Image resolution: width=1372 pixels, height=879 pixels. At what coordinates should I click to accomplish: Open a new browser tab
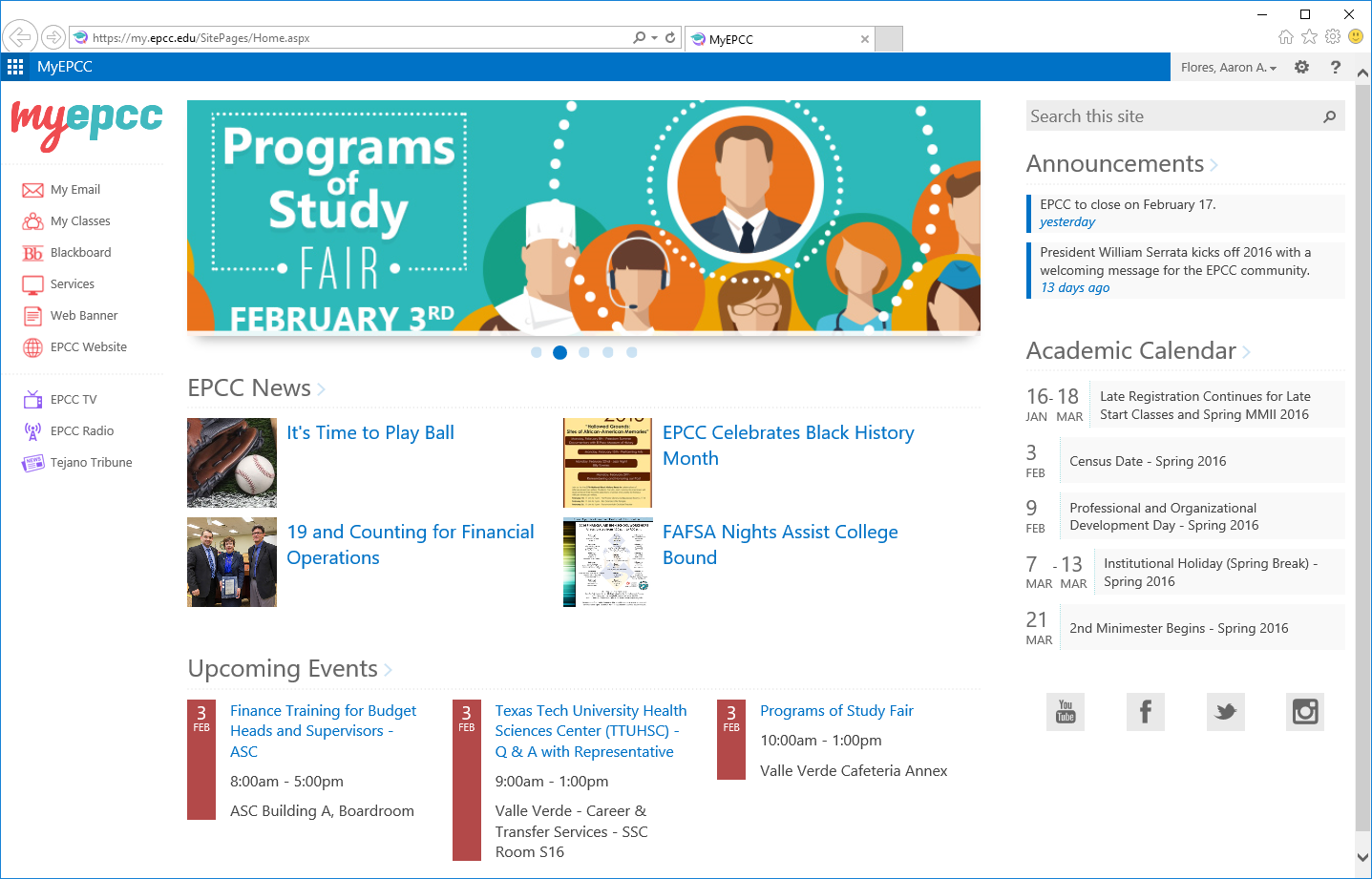tap(889, 39)
